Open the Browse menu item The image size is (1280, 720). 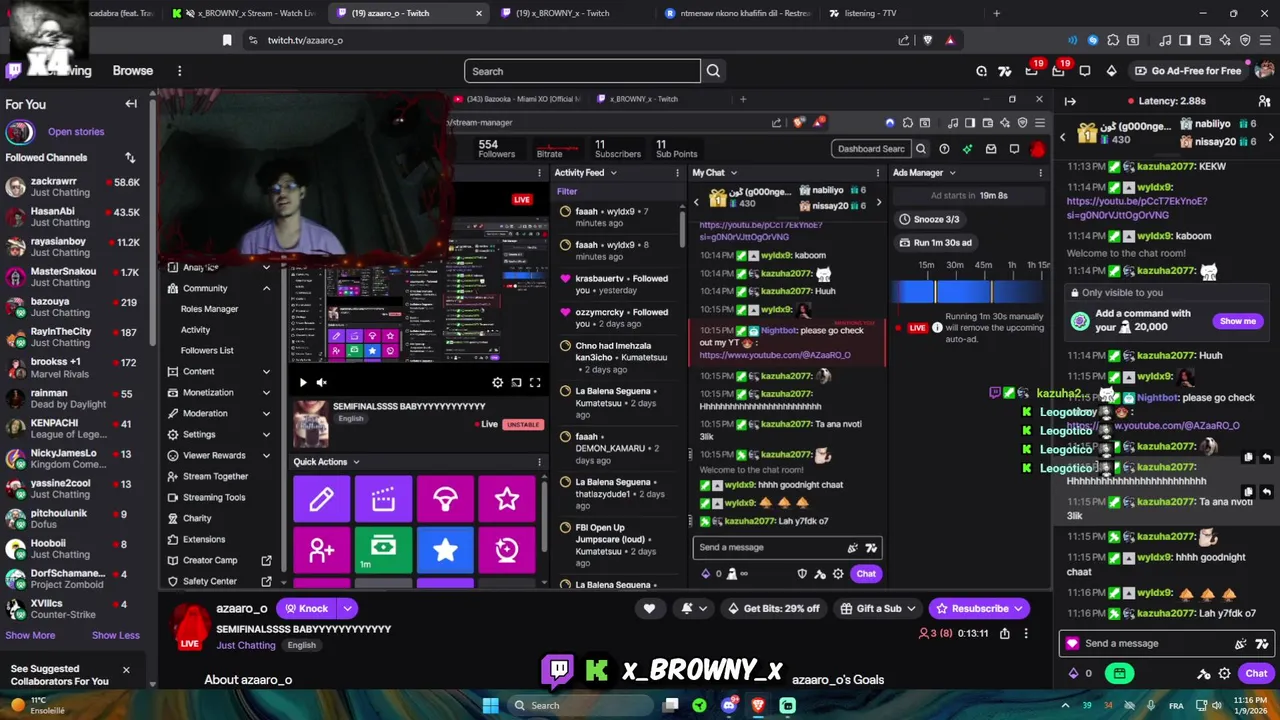(133, 71)
